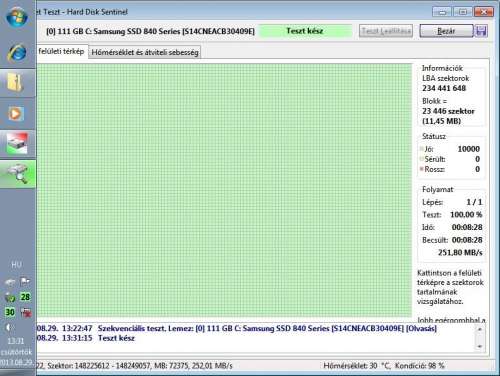Select the Szekvenciális teszt log entry

237,328
